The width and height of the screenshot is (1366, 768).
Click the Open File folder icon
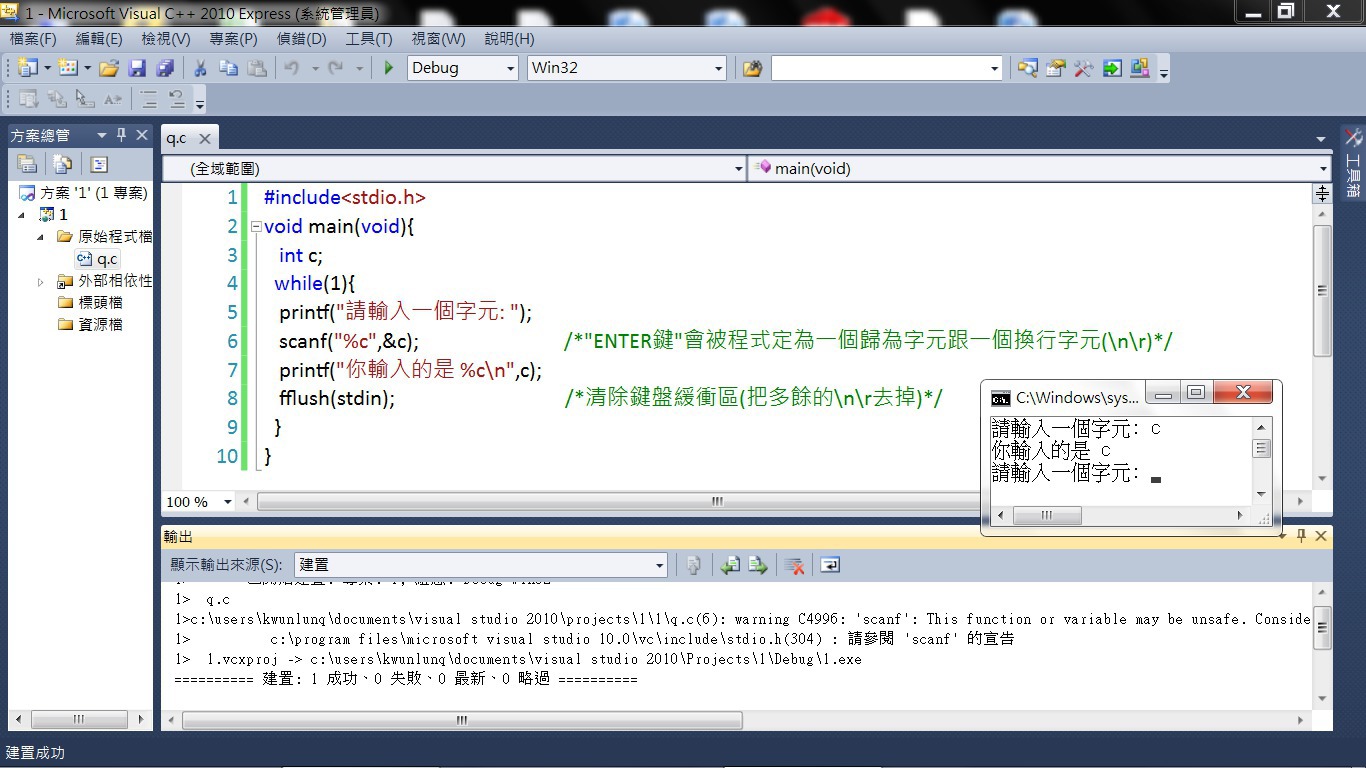109,68
